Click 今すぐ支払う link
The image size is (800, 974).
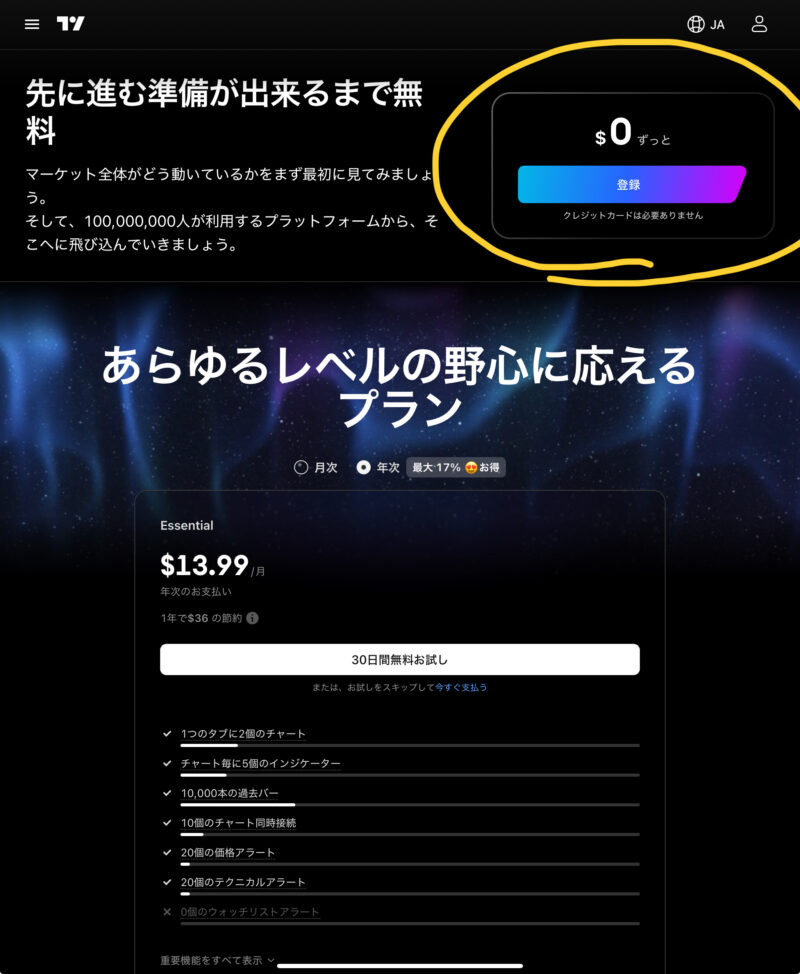click(x=461, y=687)
